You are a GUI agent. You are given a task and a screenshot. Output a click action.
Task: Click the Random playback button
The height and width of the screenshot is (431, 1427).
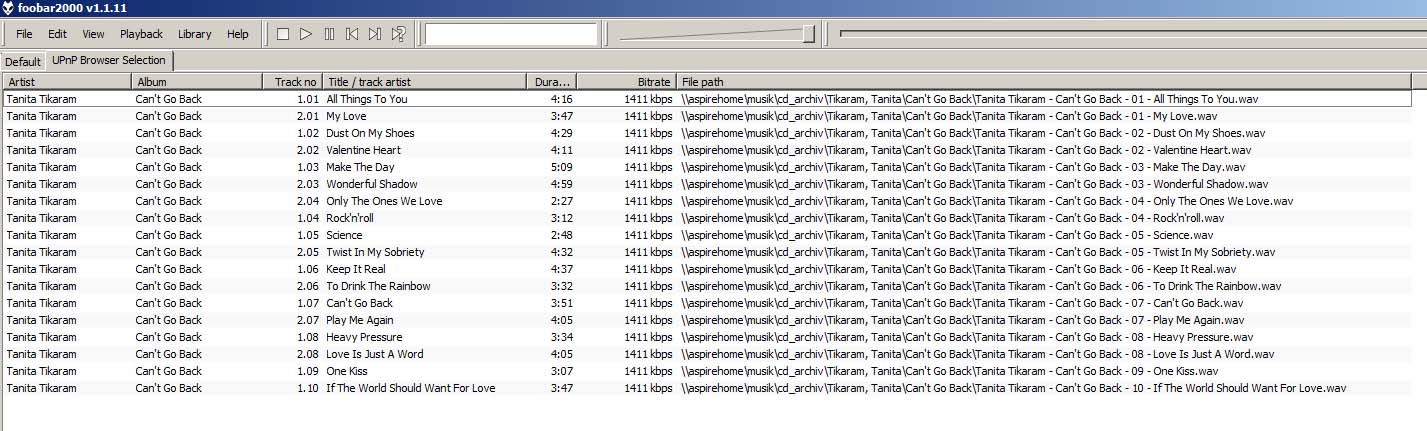pos(398,34)
